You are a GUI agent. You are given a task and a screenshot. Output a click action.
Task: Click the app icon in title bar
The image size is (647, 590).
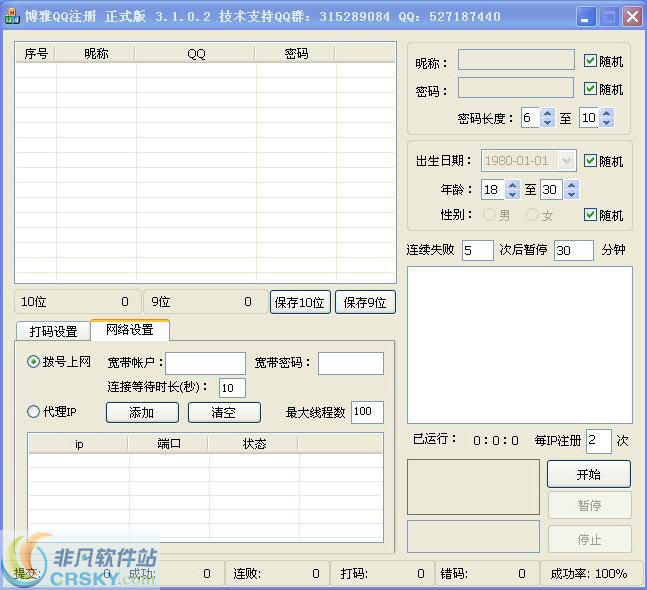(12, 16)
